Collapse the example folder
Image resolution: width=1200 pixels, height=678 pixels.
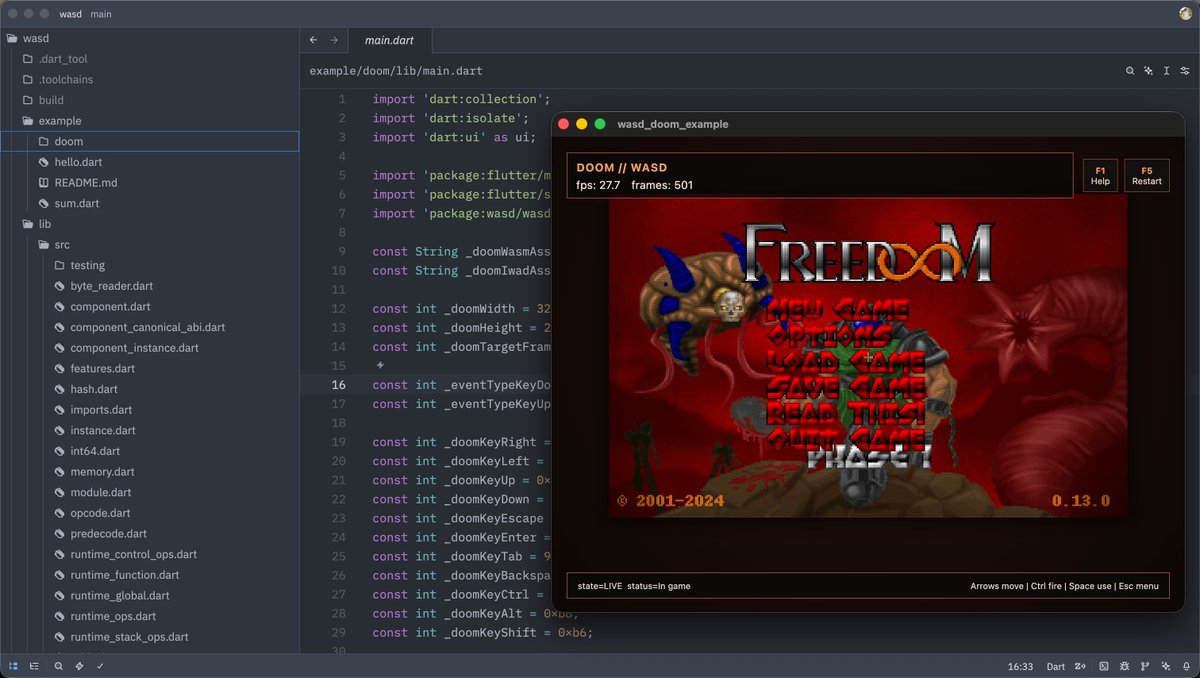150,121
